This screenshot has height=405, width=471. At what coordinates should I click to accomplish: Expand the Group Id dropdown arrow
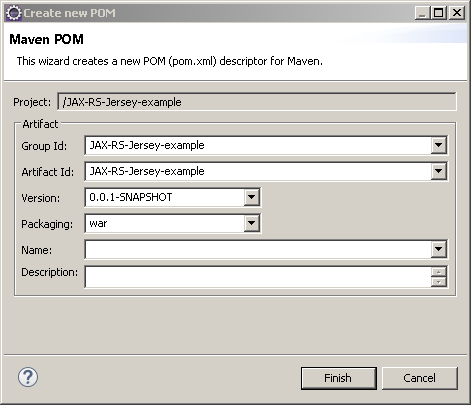coord(438,145)
